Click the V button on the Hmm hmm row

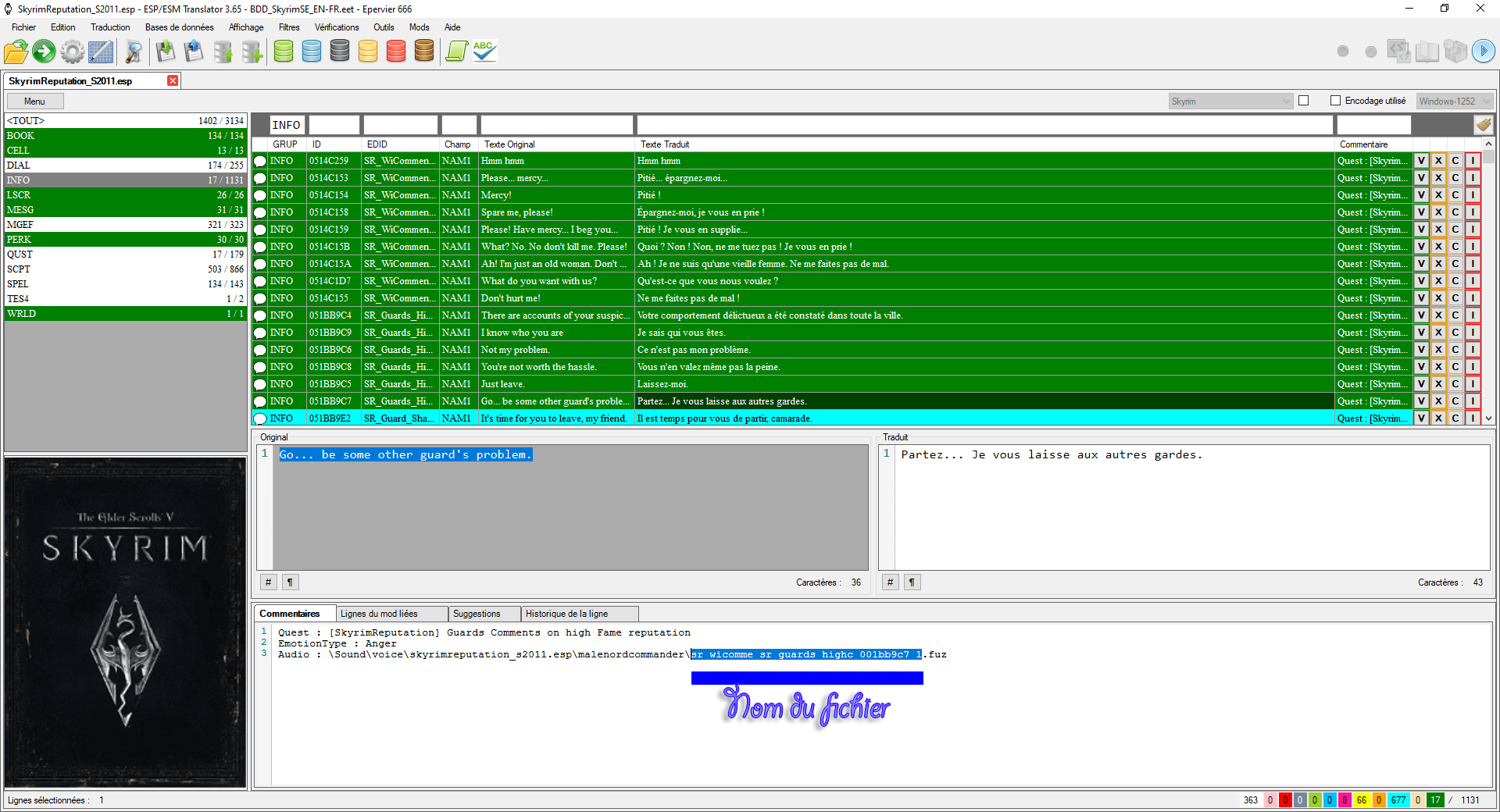point(1422,161)
